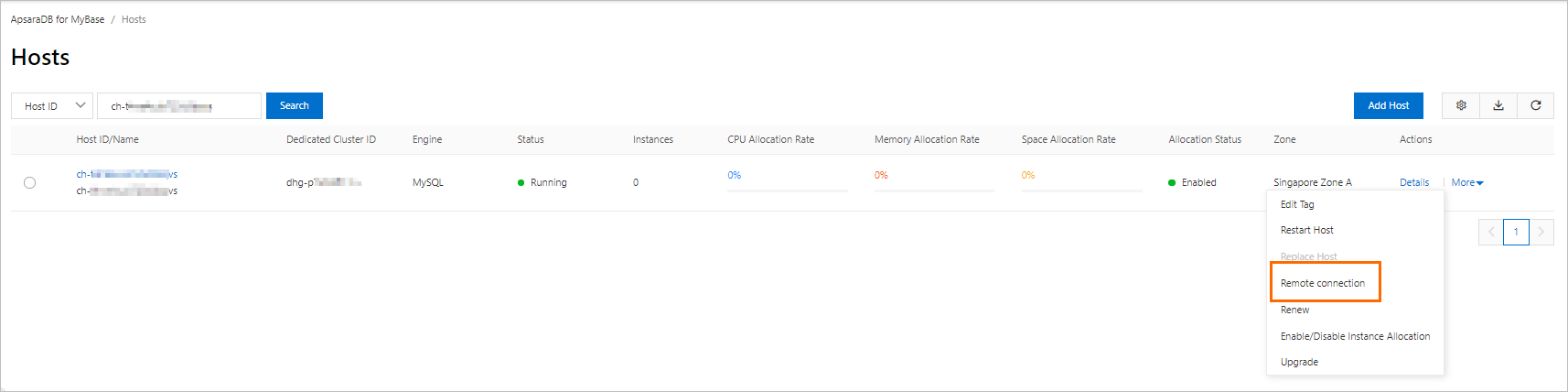Select Renew from the More menu
1568x392 pixels.
pos(1295,310)
